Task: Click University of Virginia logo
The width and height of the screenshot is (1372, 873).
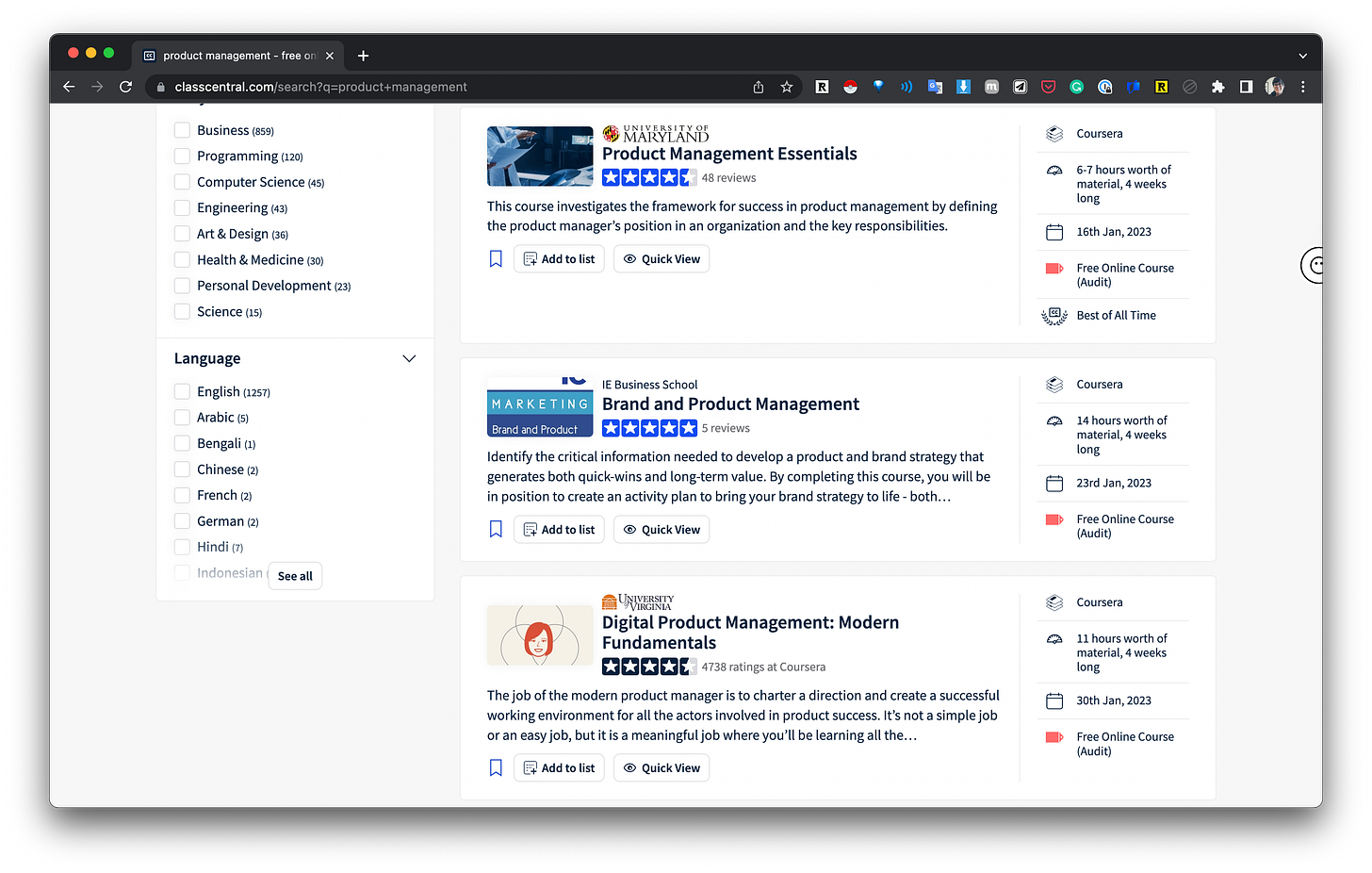Action: [638, 601]
